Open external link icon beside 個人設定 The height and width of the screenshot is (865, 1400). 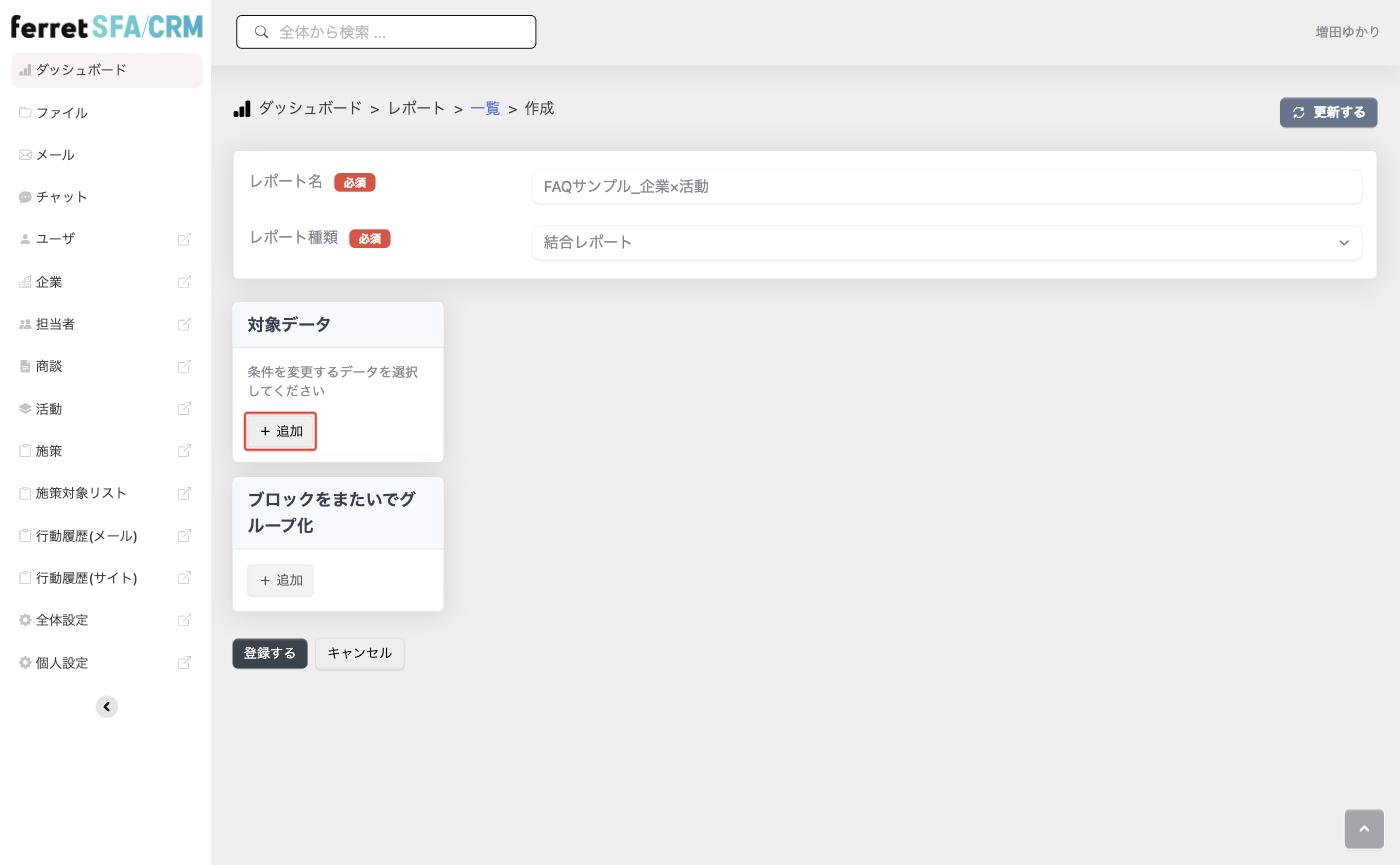point(184,663)
